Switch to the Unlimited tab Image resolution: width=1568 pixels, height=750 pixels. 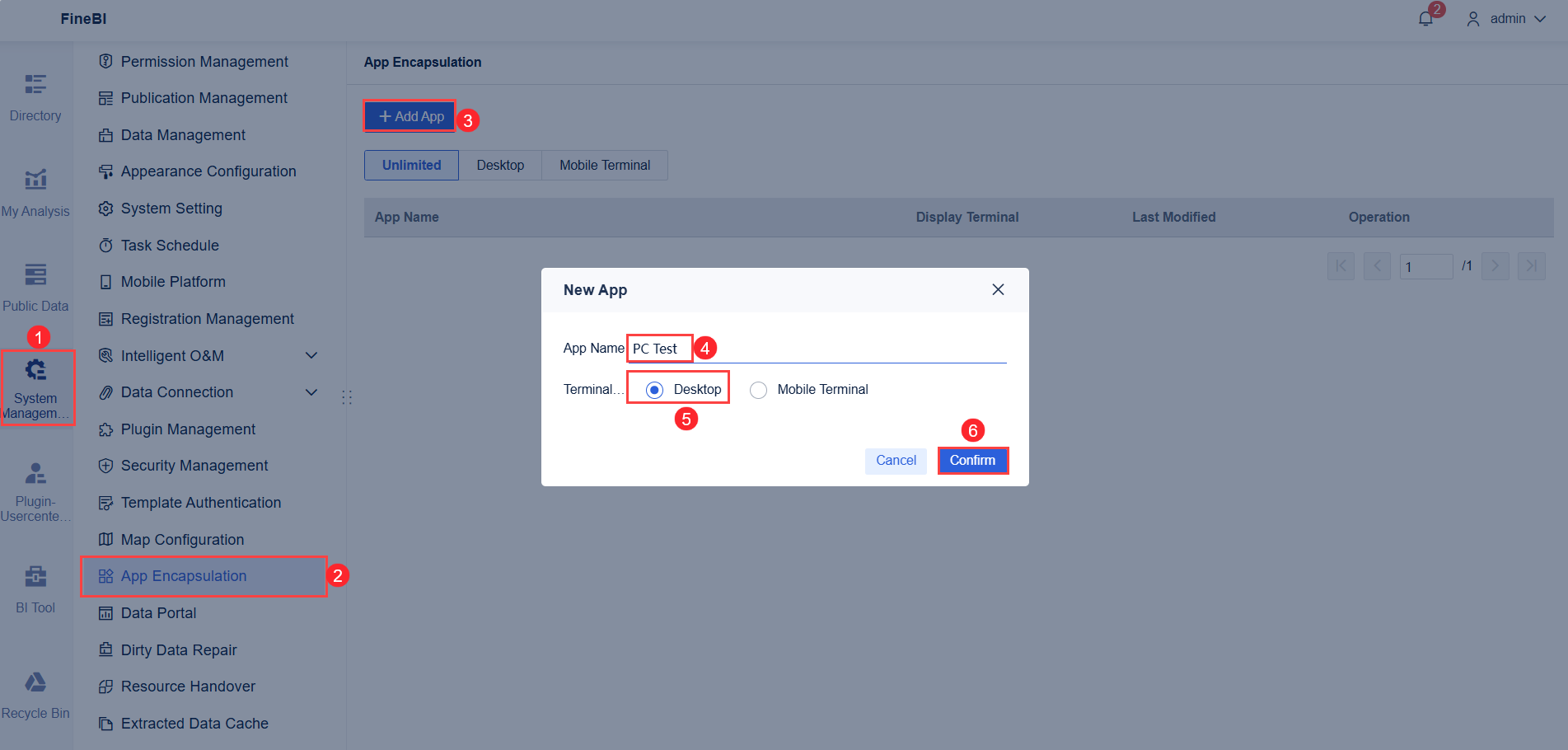tap(411, 165)
